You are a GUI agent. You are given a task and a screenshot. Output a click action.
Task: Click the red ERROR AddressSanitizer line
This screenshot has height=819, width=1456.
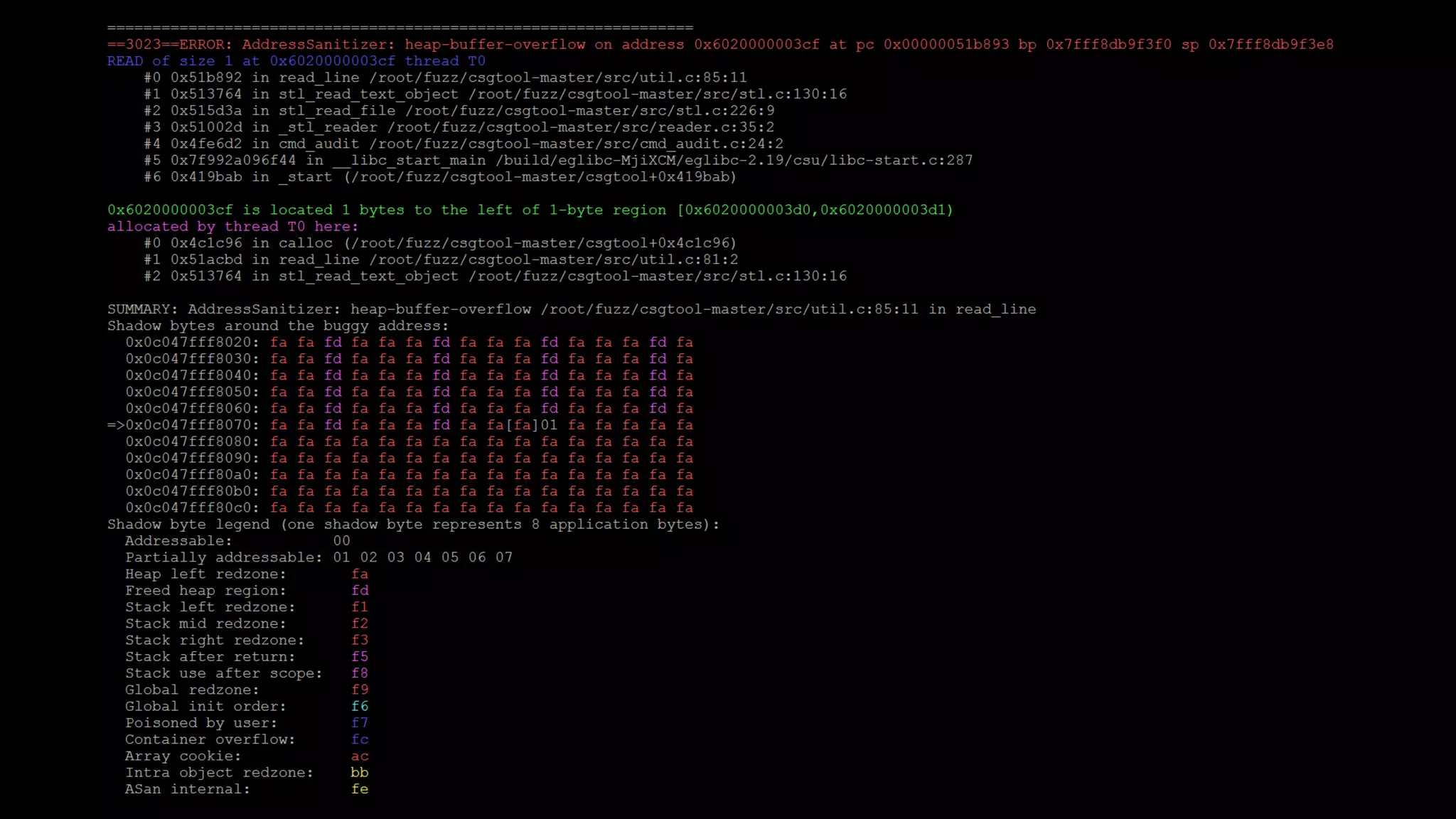tap(719, 45)
